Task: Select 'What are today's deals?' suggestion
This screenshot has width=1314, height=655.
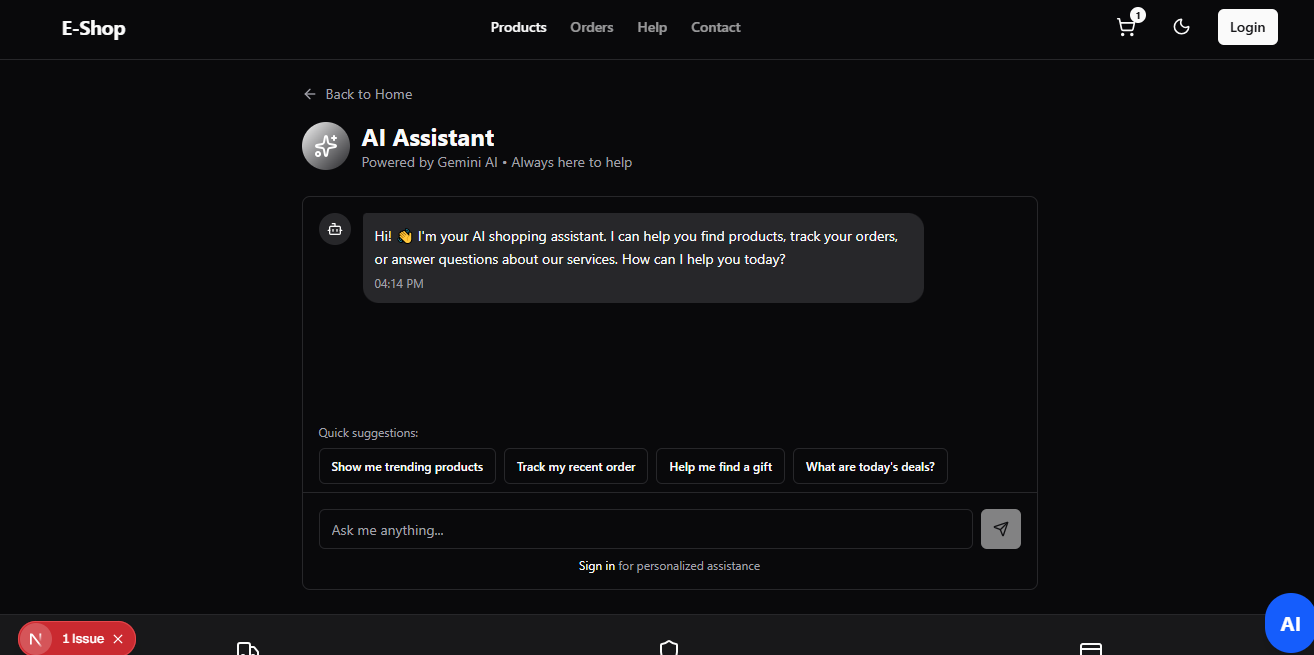Action: tap(870, 466)
